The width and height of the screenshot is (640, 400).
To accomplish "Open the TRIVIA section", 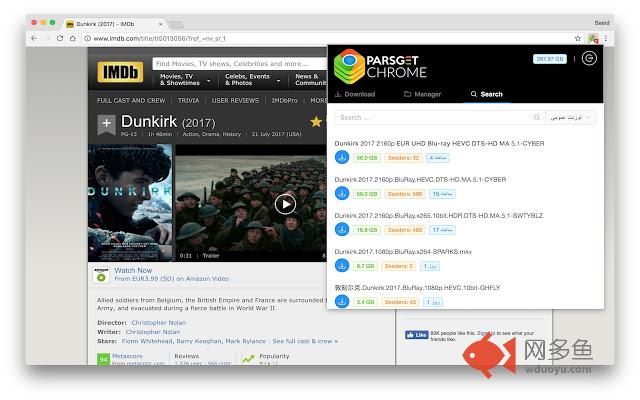I will pyautogui.click(x=188, y=100).
